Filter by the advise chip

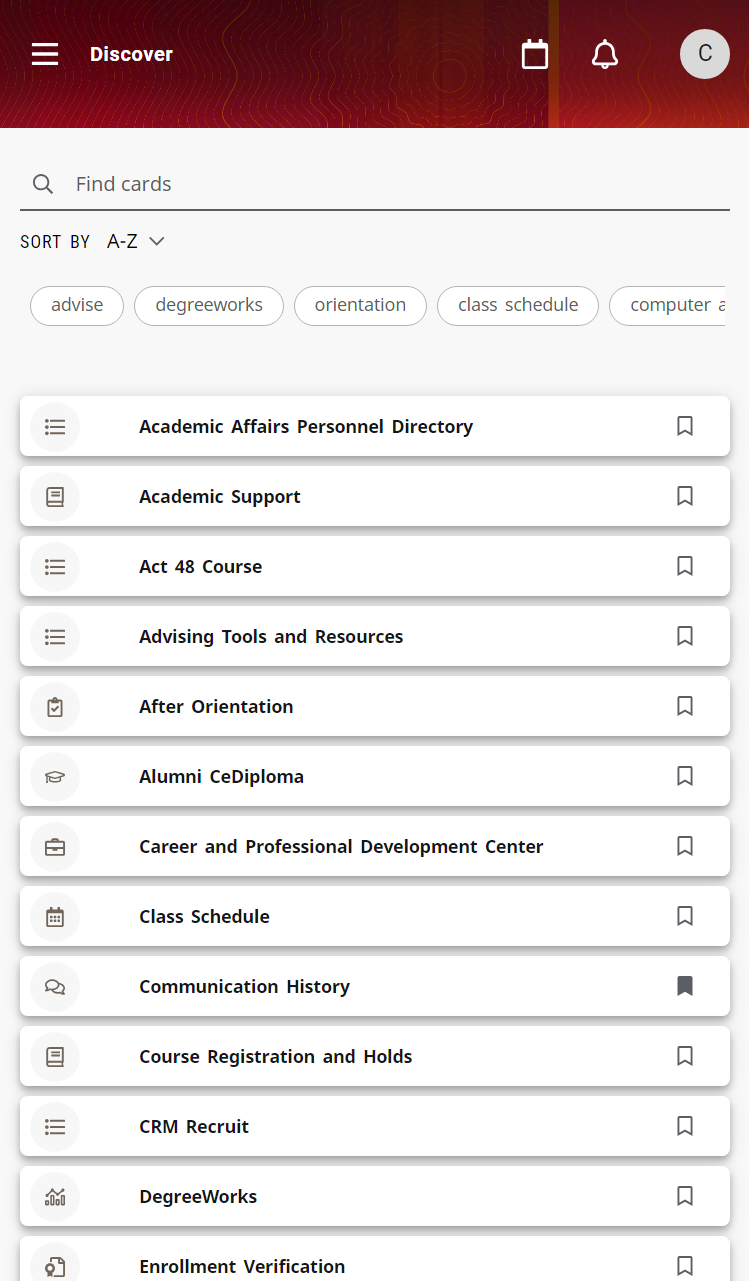[x=77, y=306]
